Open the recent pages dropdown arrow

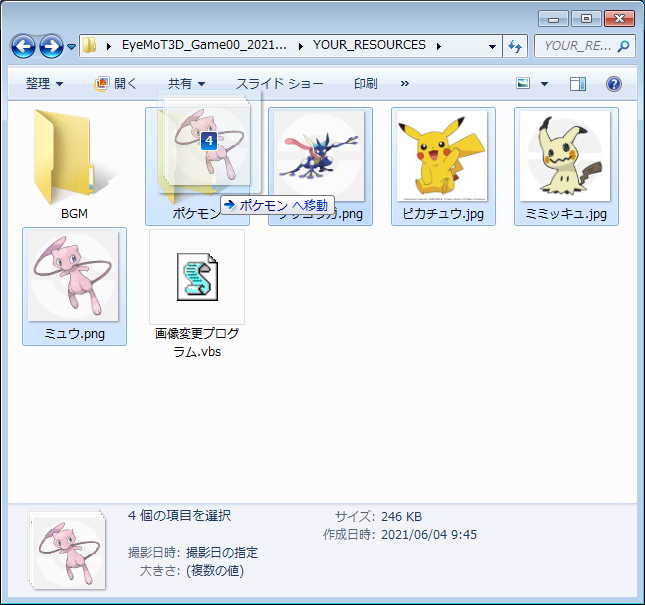click(x=72, y=47)
